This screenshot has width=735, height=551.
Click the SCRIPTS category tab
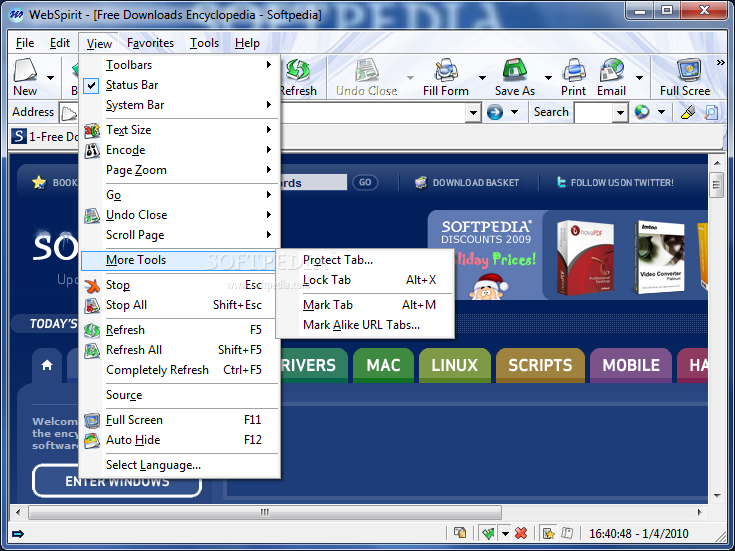tap(540, 365)
